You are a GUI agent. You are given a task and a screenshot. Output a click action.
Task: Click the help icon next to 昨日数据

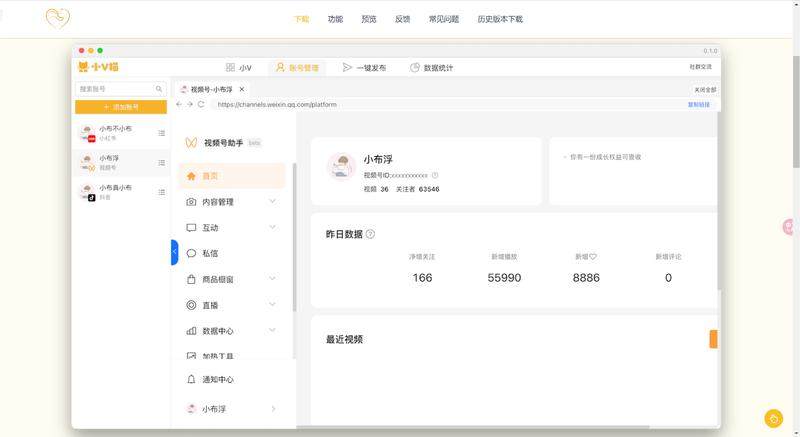point(370,234)
